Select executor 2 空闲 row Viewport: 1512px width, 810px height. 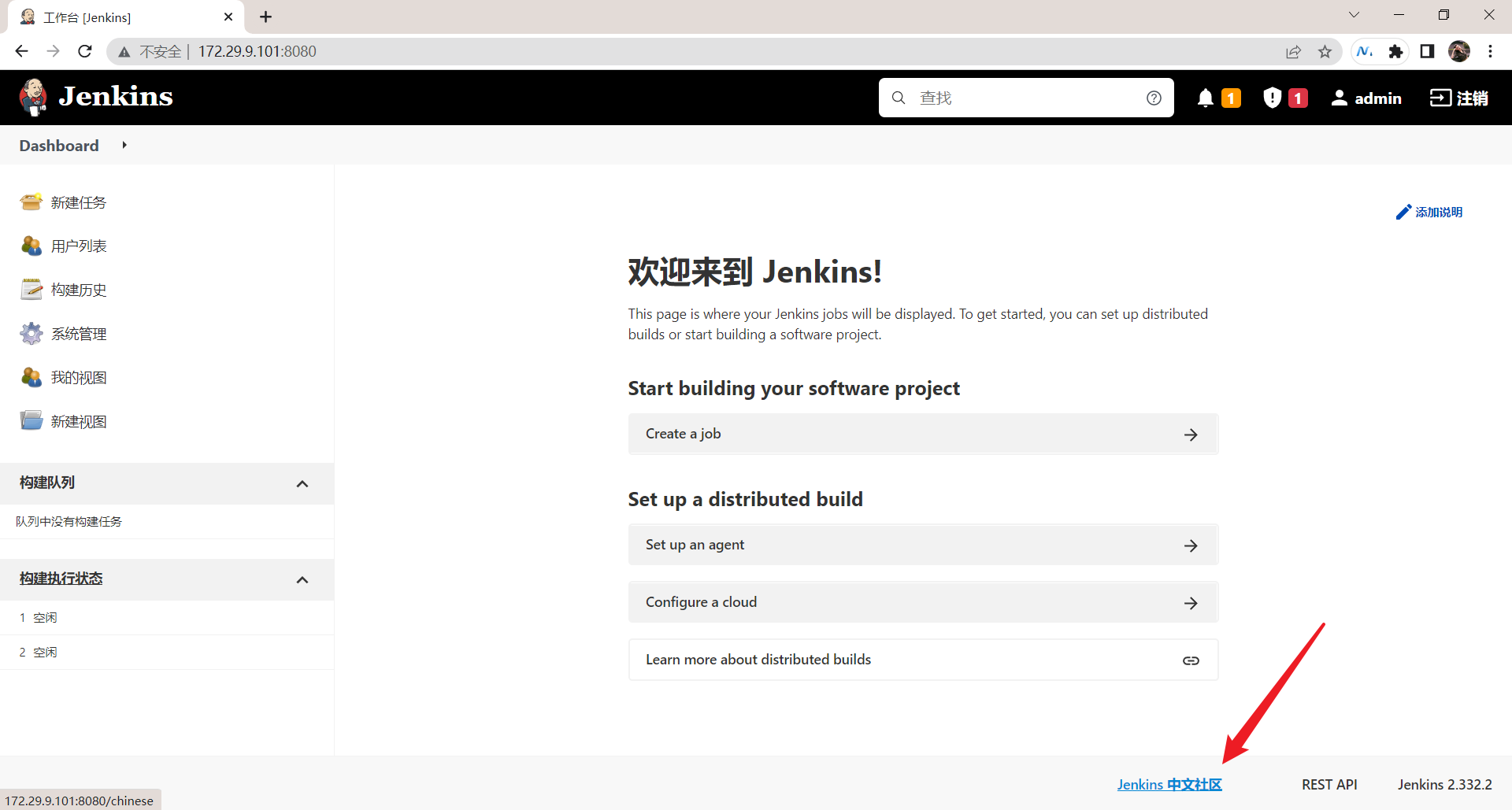(x=167, y=653)
